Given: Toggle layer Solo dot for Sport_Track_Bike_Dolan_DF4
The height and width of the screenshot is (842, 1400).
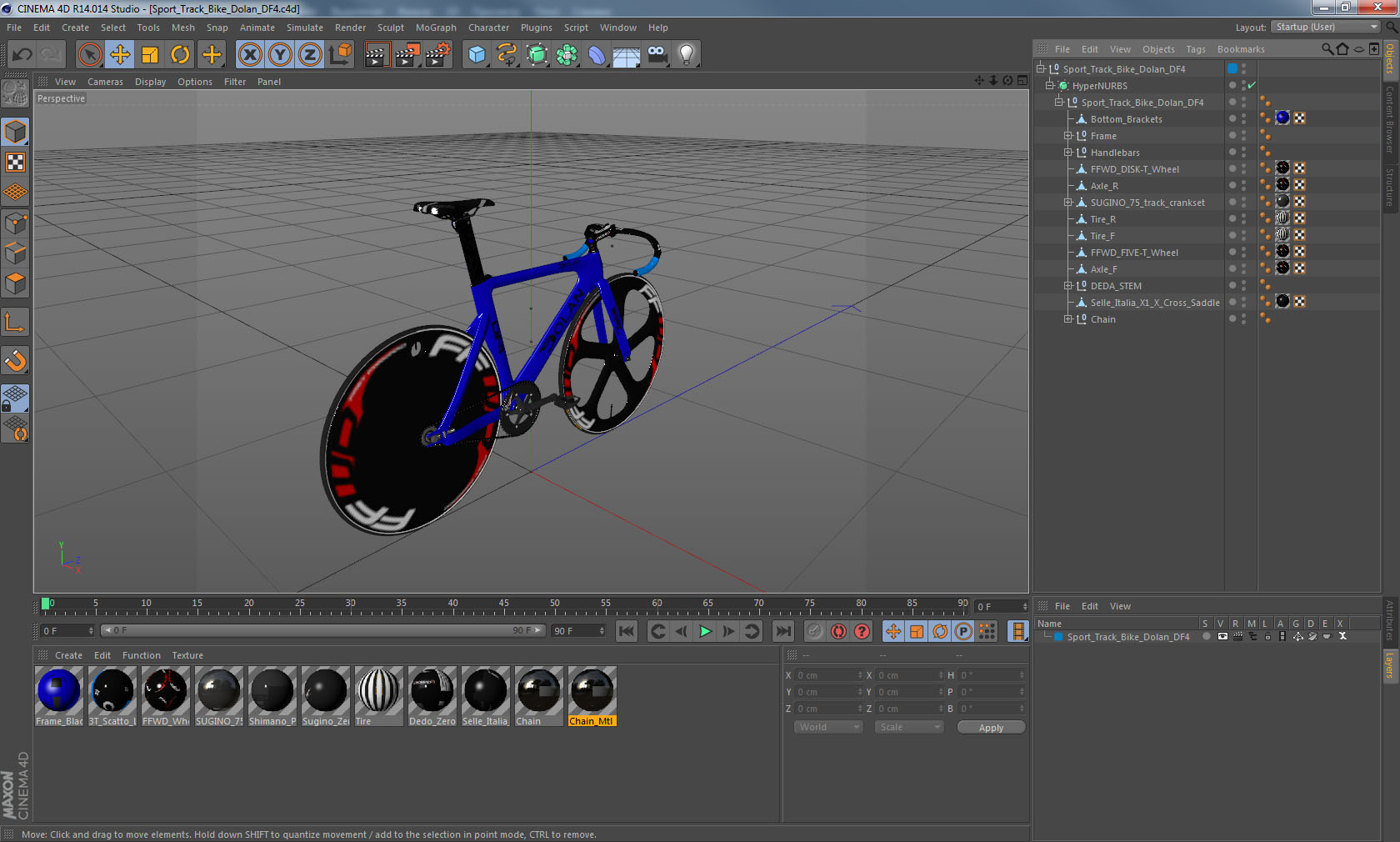Looking at the screenshot, I should pyautogui.click(x=1206, y=636).
